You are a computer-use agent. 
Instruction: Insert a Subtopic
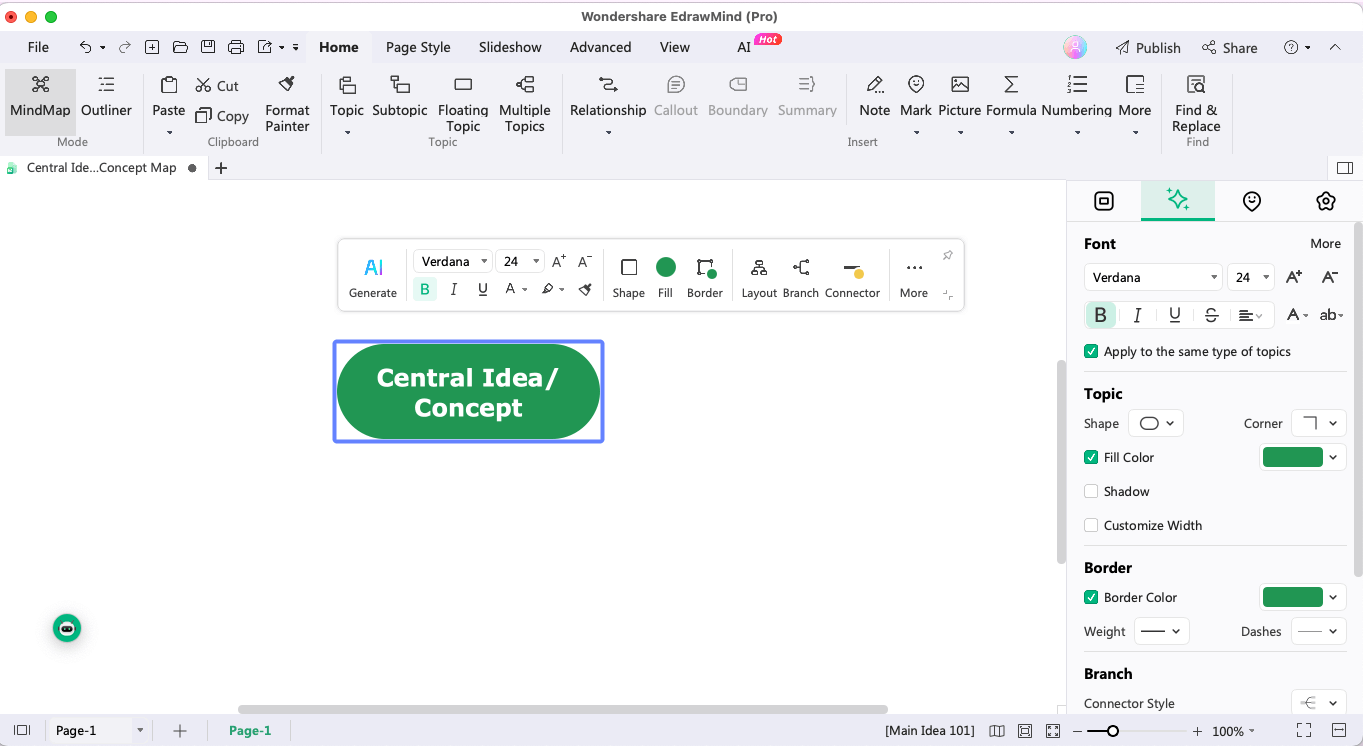tap(400, 98)
